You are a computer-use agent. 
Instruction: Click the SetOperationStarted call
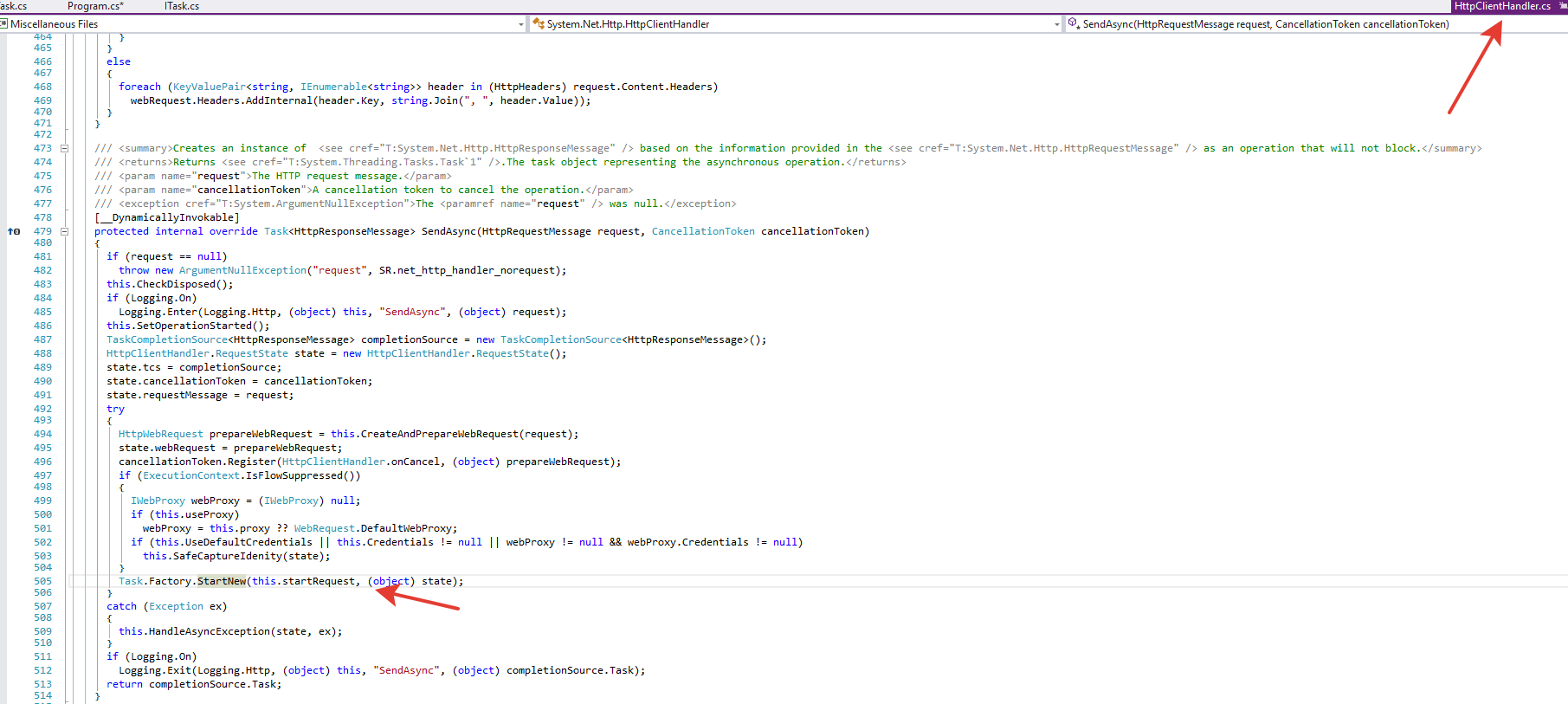[194, 326]
